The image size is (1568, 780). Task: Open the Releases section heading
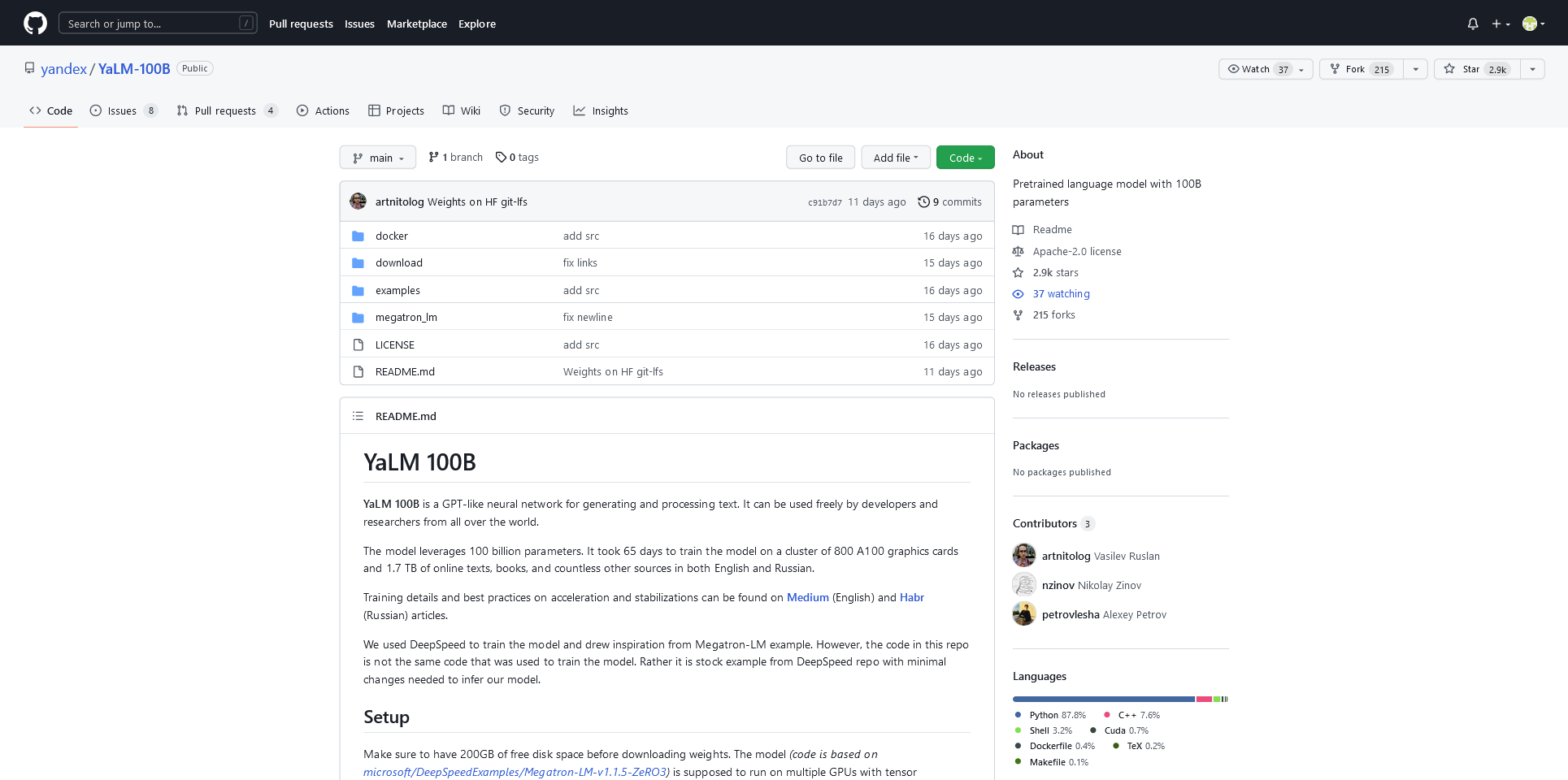pyautogui.click(x=1034, y=366)
